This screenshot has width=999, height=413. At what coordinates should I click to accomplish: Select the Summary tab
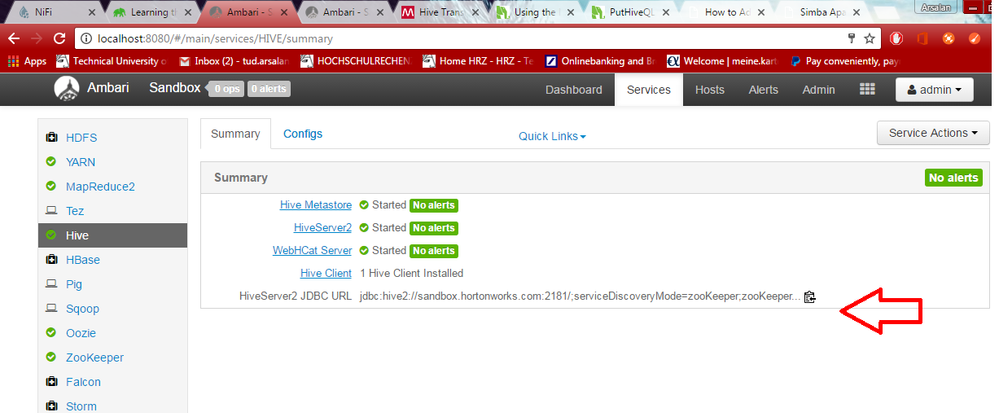tap(235, 134)
